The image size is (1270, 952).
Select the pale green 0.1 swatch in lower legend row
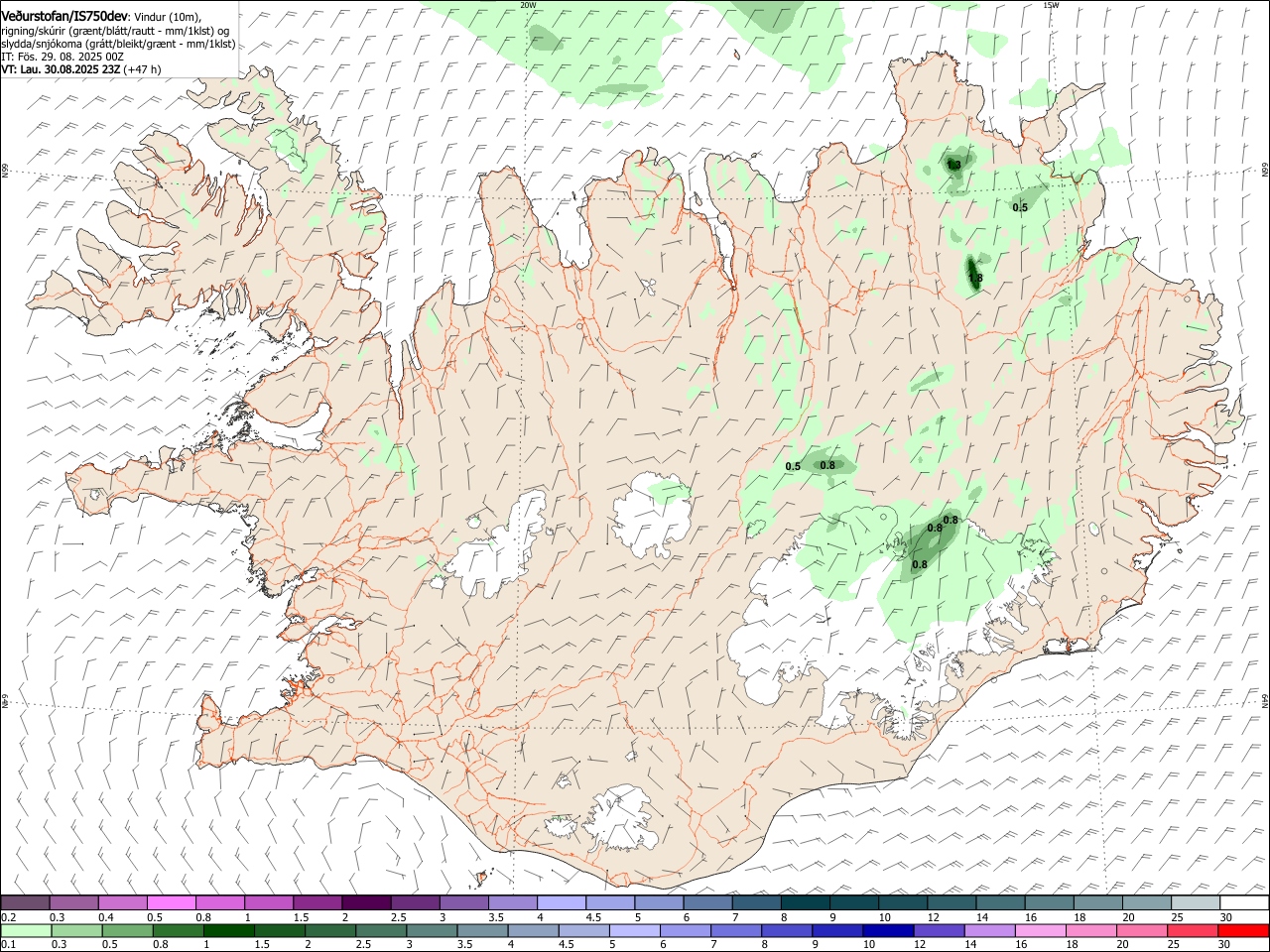tap(26, 930)
